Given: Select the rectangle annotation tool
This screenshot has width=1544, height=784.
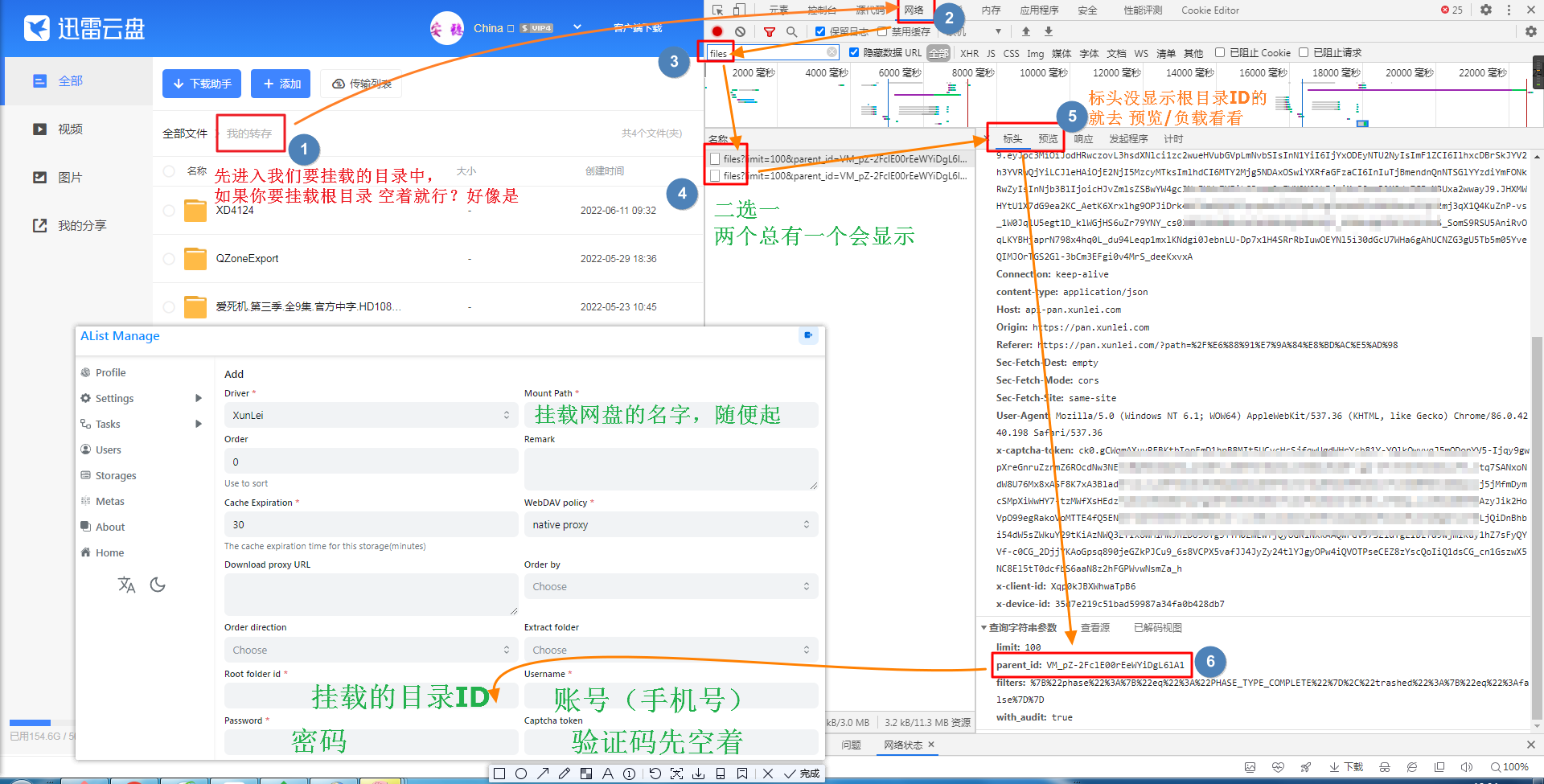Looking at the screenshot, I should (x=499, y=774).
